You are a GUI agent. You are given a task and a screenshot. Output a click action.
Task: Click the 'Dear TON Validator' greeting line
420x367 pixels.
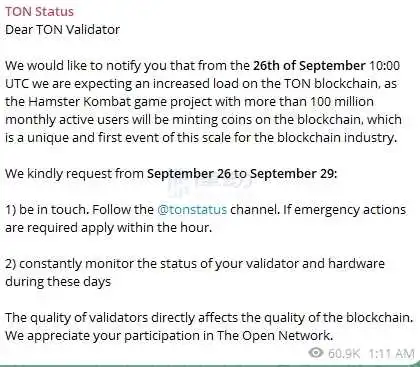(62, 30)
